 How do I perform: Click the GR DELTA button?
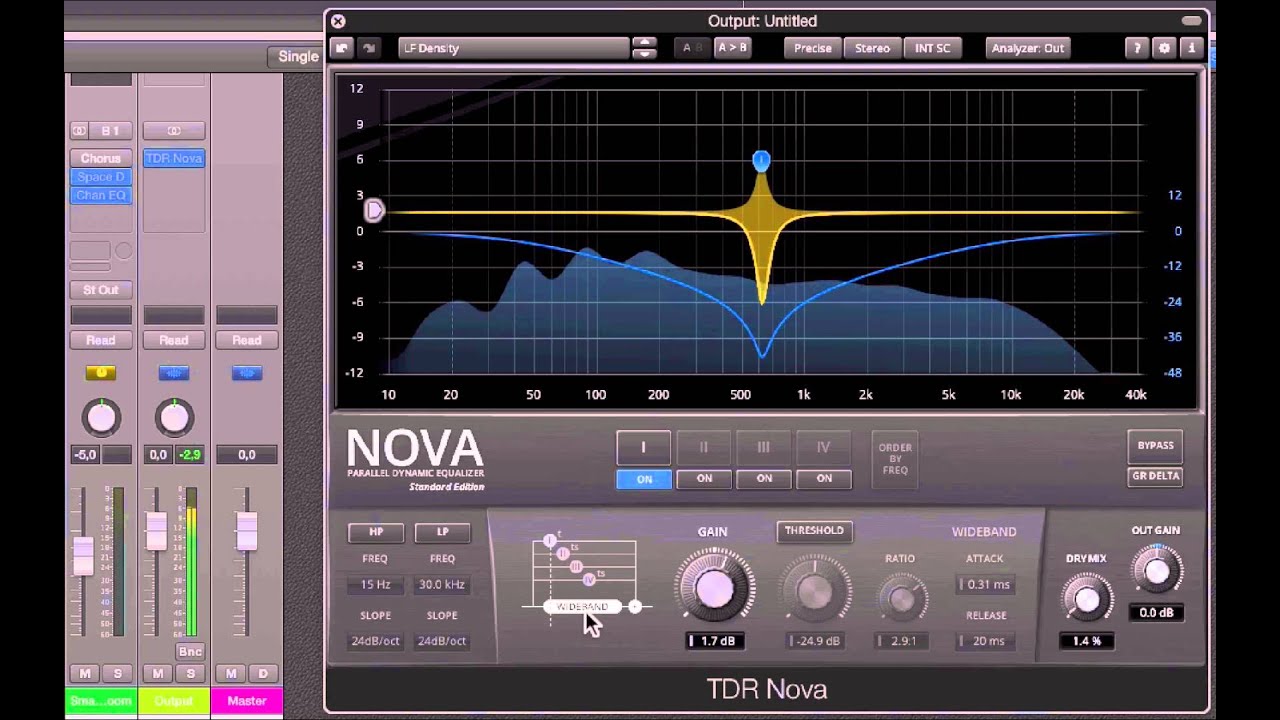pyautogui.click(x=1155, y=476)
